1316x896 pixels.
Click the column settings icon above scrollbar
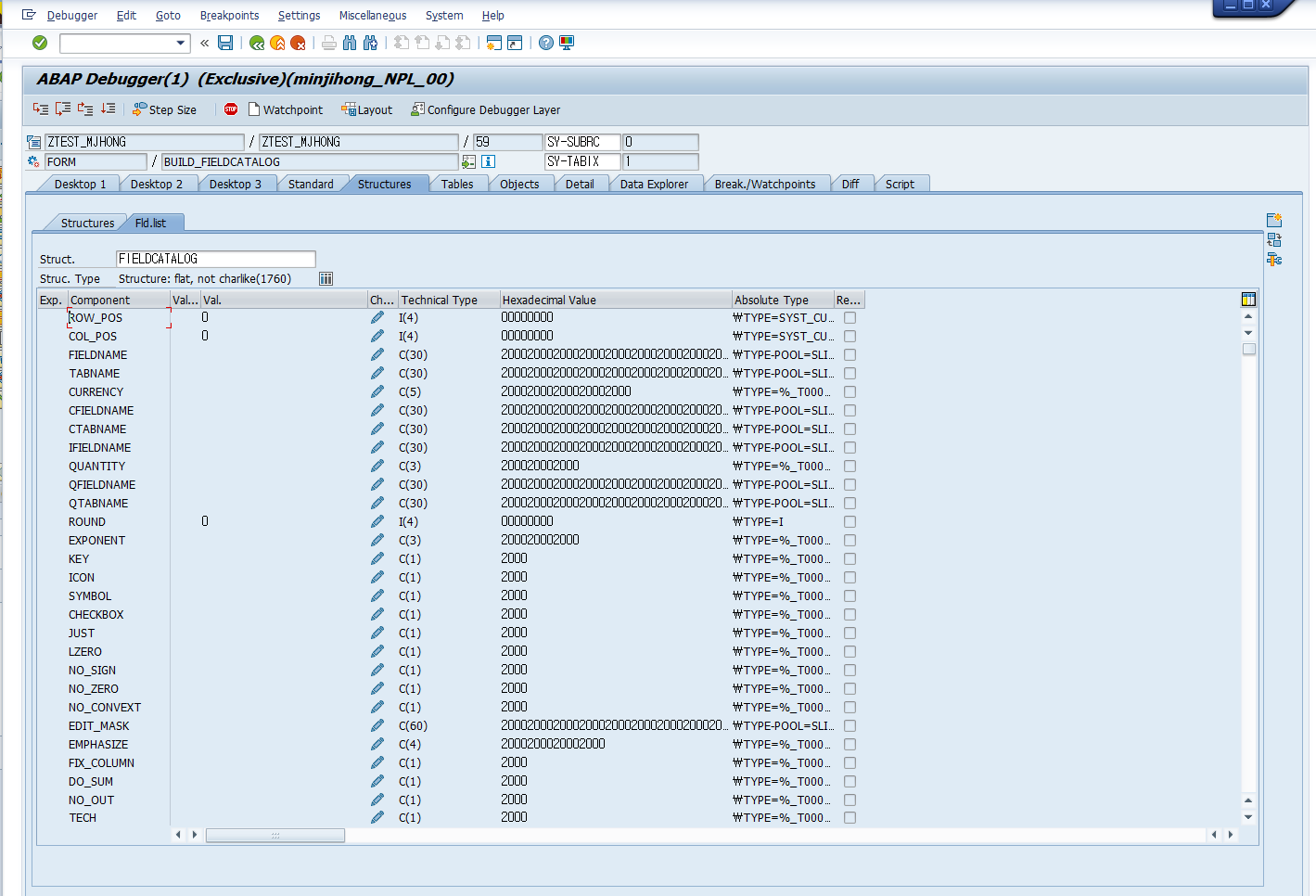click(x=1248, y=299)
